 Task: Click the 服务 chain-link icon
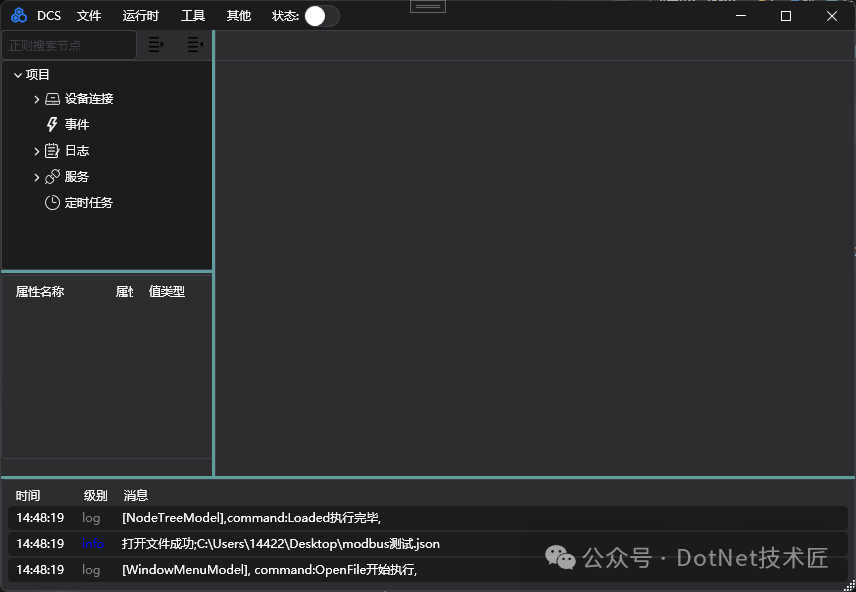pos(52,176)
